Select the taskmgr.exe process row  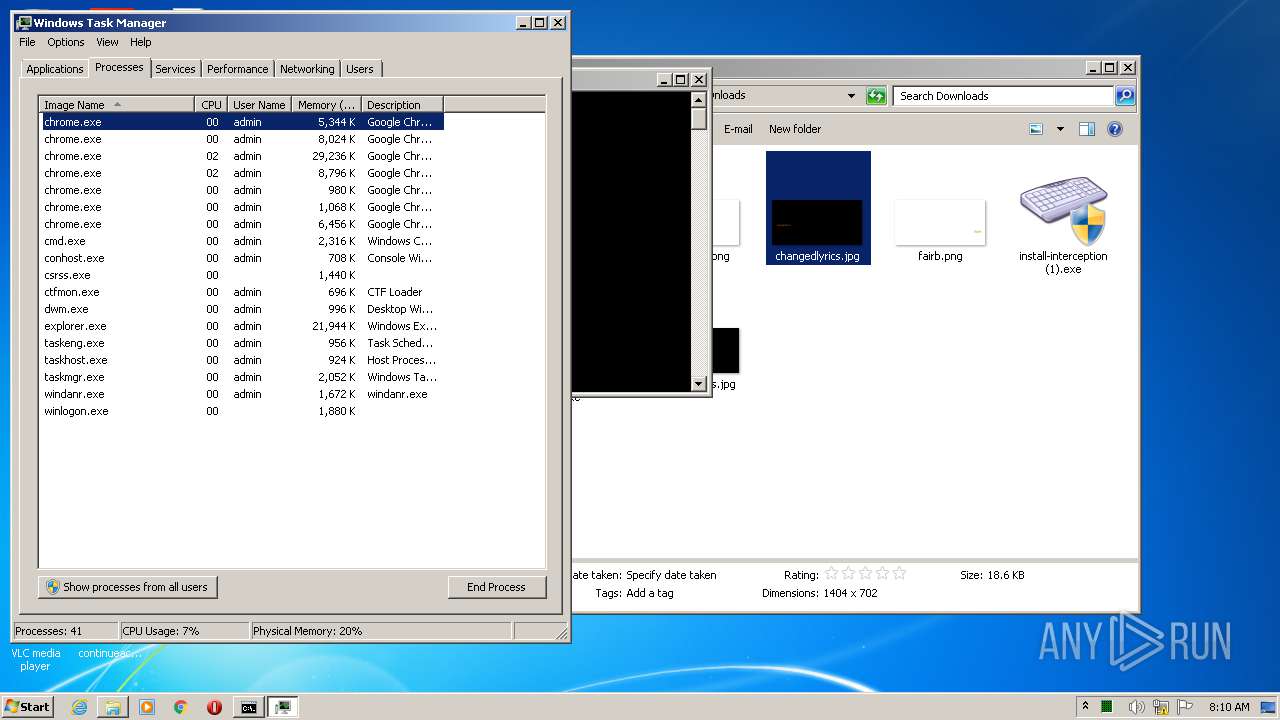[x=241, y=377]
